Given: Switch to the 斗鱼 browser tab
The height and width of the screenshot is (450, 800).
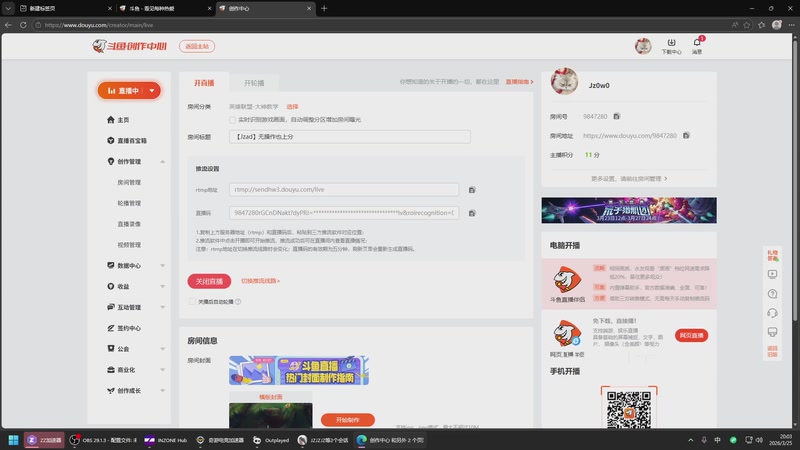Looking at the screenshot, I should 165,8.
